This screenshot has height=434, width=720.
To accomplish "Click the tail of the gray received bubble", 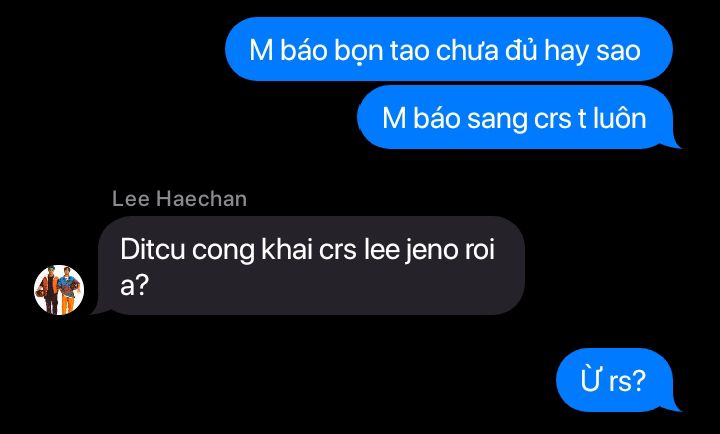I will click(x=98, y=308).
